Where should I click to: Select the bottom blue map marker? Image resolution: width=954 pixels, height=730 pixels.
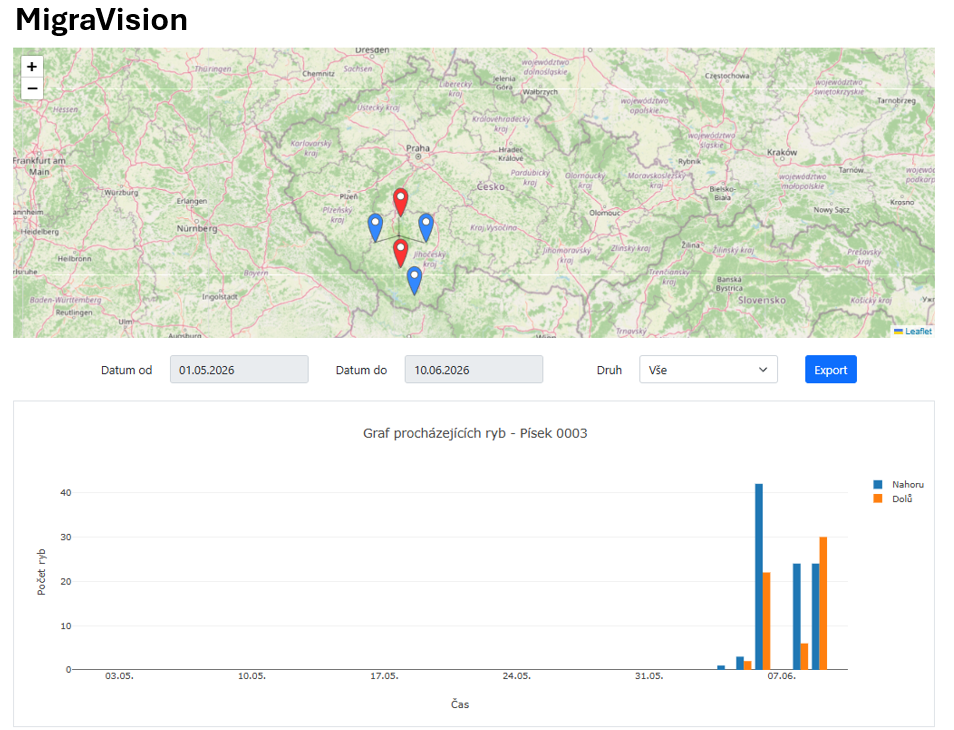click(414, 280)
